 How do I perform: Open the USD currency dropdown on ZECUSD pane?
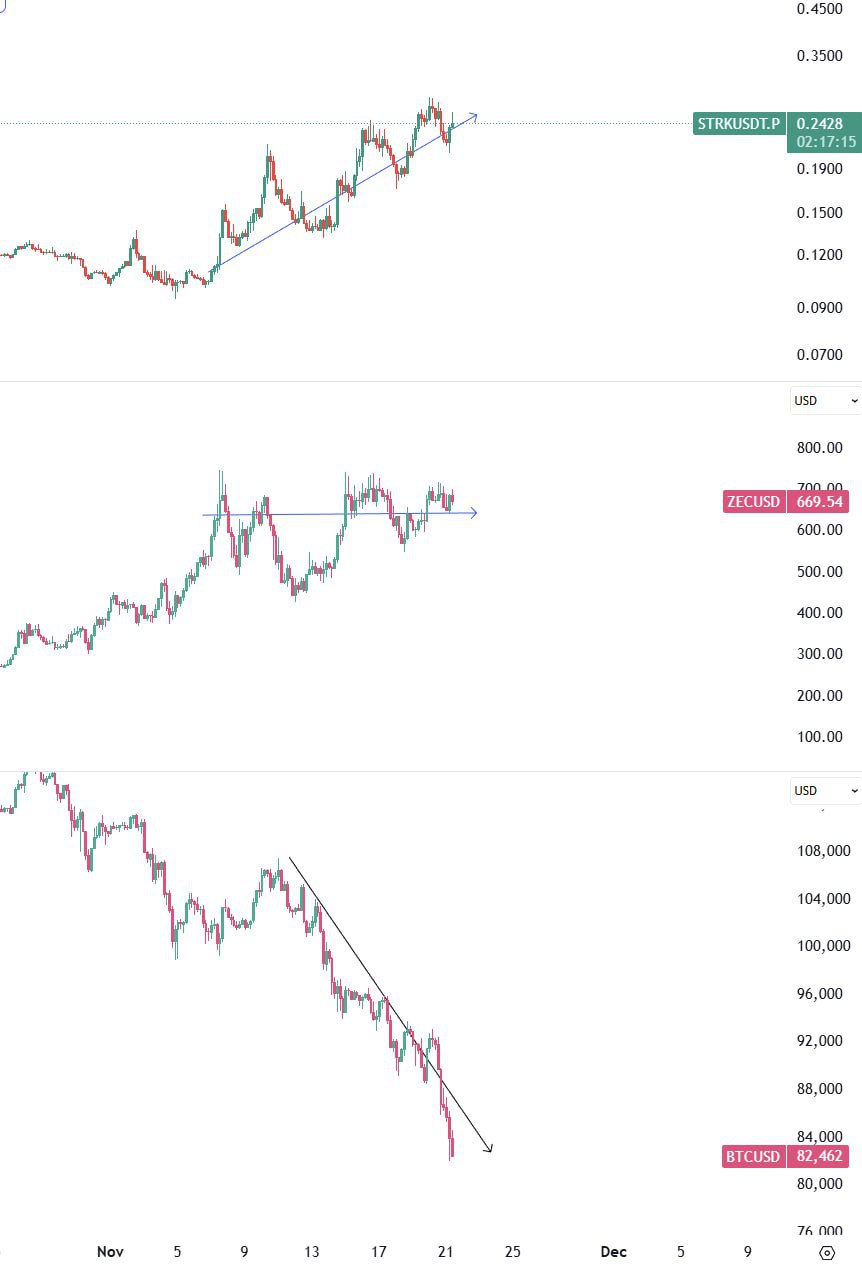(x=820, y=400)
